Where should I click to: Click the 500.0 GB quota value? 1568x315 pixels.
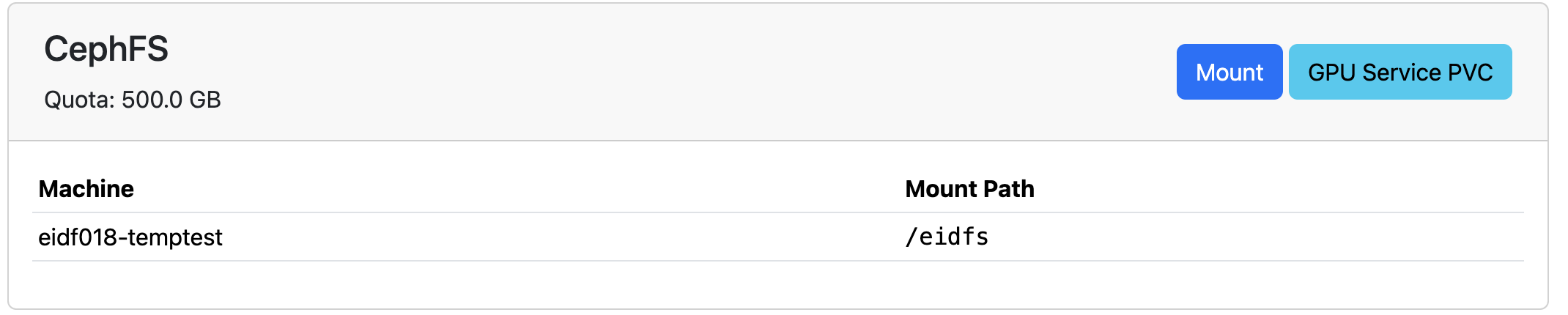(x=171, y=100)
